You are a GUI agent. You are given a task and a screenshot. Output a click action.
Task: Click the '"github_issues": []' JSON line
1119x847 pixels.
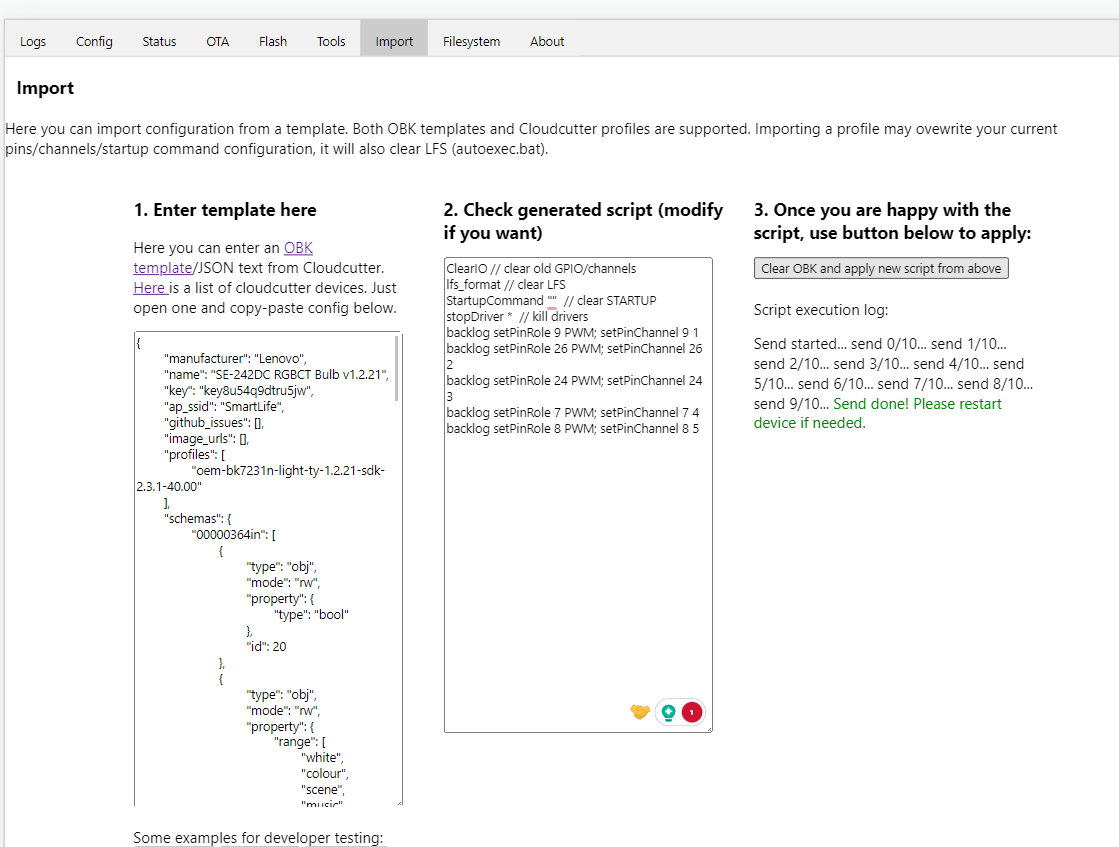[x=214, y=422]
